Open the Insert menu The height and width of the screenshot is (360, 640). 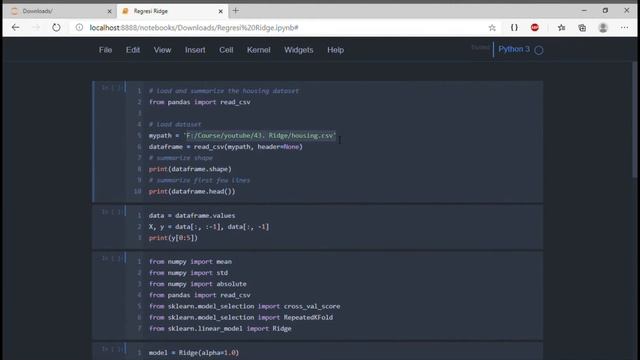[x=195, y=50]
